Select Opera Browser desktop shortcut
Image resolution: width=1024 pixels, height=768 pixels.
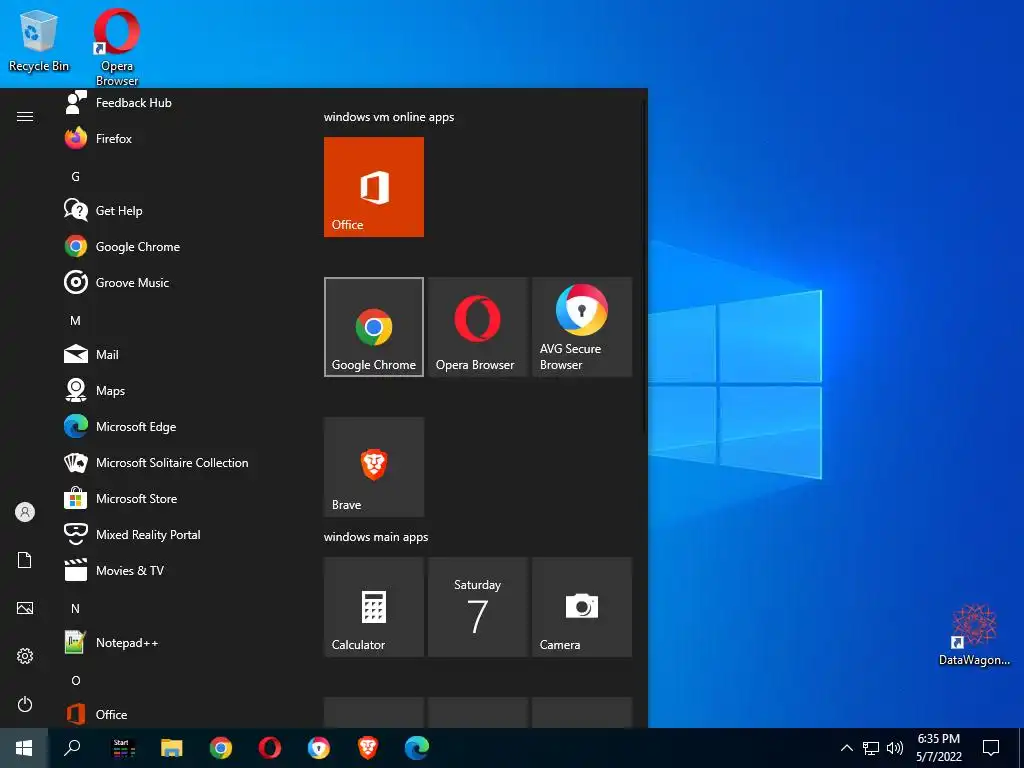(x=117, y=47)
